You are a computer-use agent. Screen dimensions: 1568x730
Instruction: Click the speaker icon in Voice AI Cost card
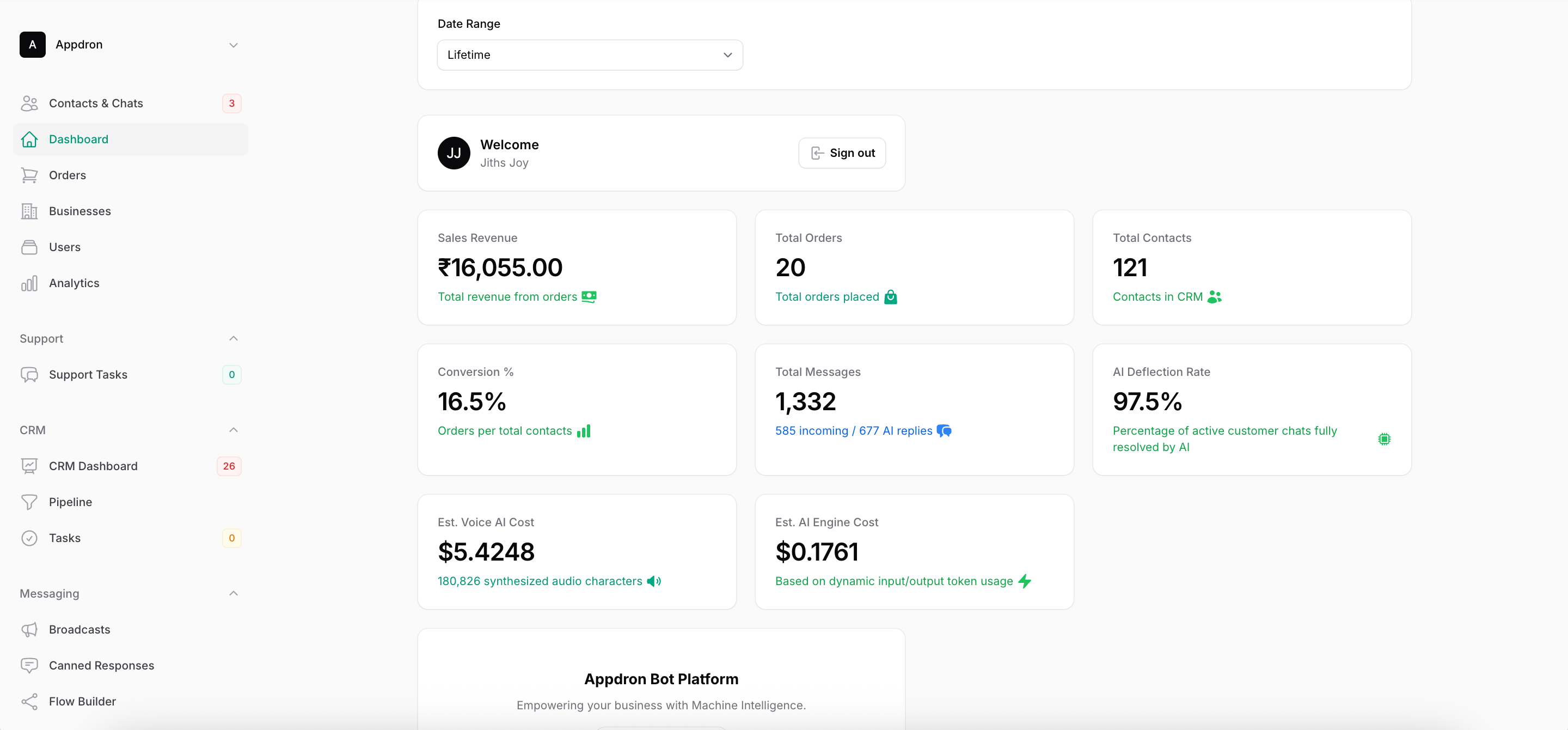coord(654,581)
